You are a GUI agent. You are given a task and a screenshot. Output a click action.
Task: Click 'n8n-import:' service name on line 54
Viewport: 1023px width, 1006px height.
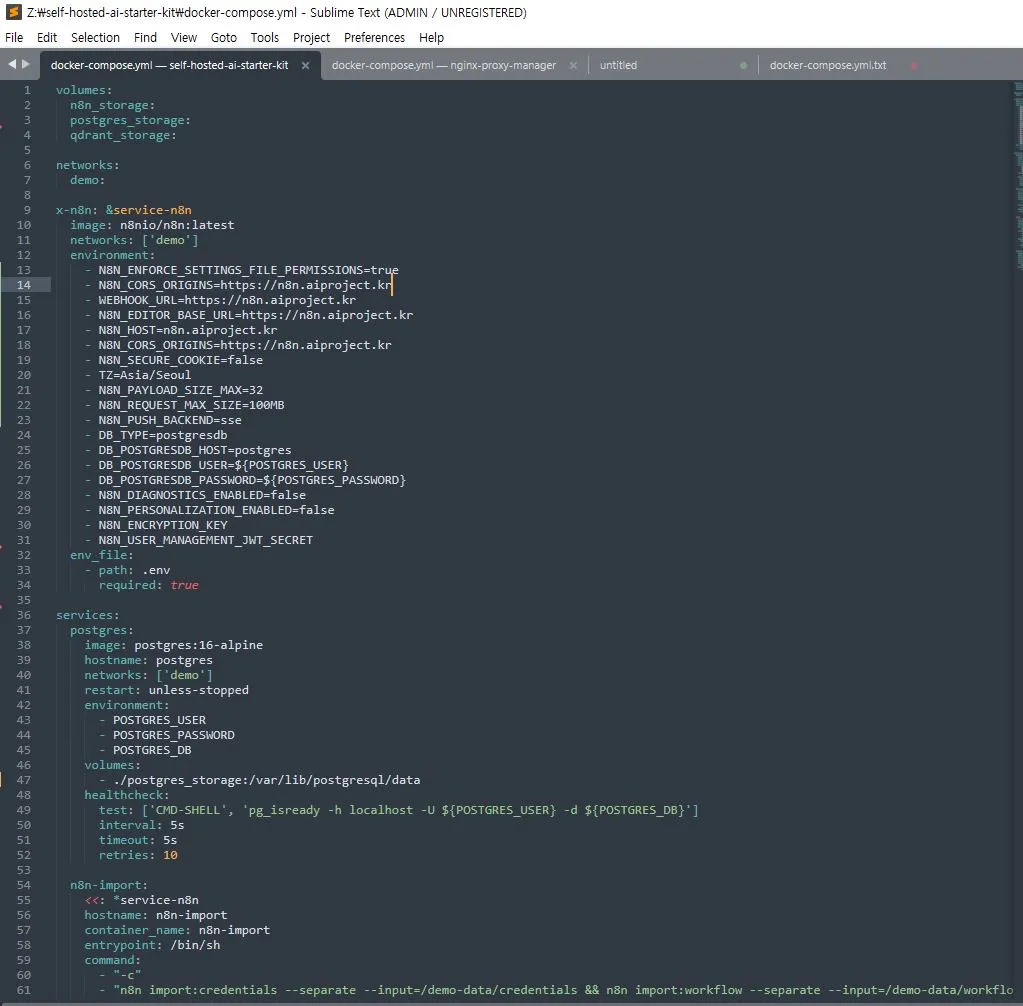tap(109, 885)
